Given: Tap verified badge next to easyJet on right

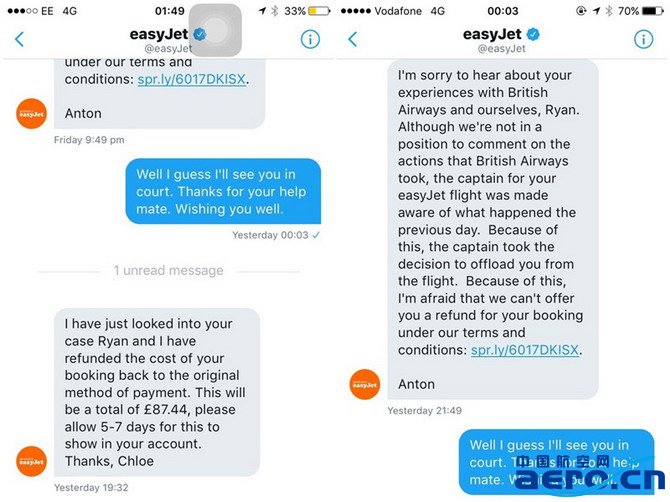Looking at the screenshot, I should (x=533, y=34).
